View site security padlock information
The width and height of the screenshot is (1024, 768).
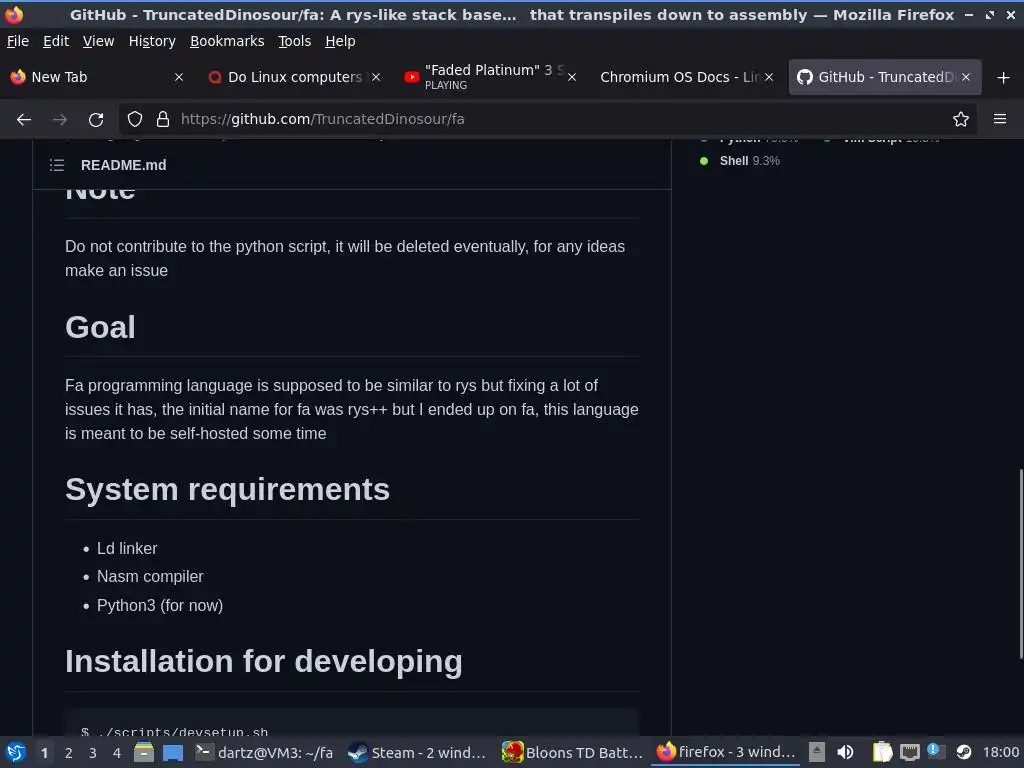tap(163, 120)
